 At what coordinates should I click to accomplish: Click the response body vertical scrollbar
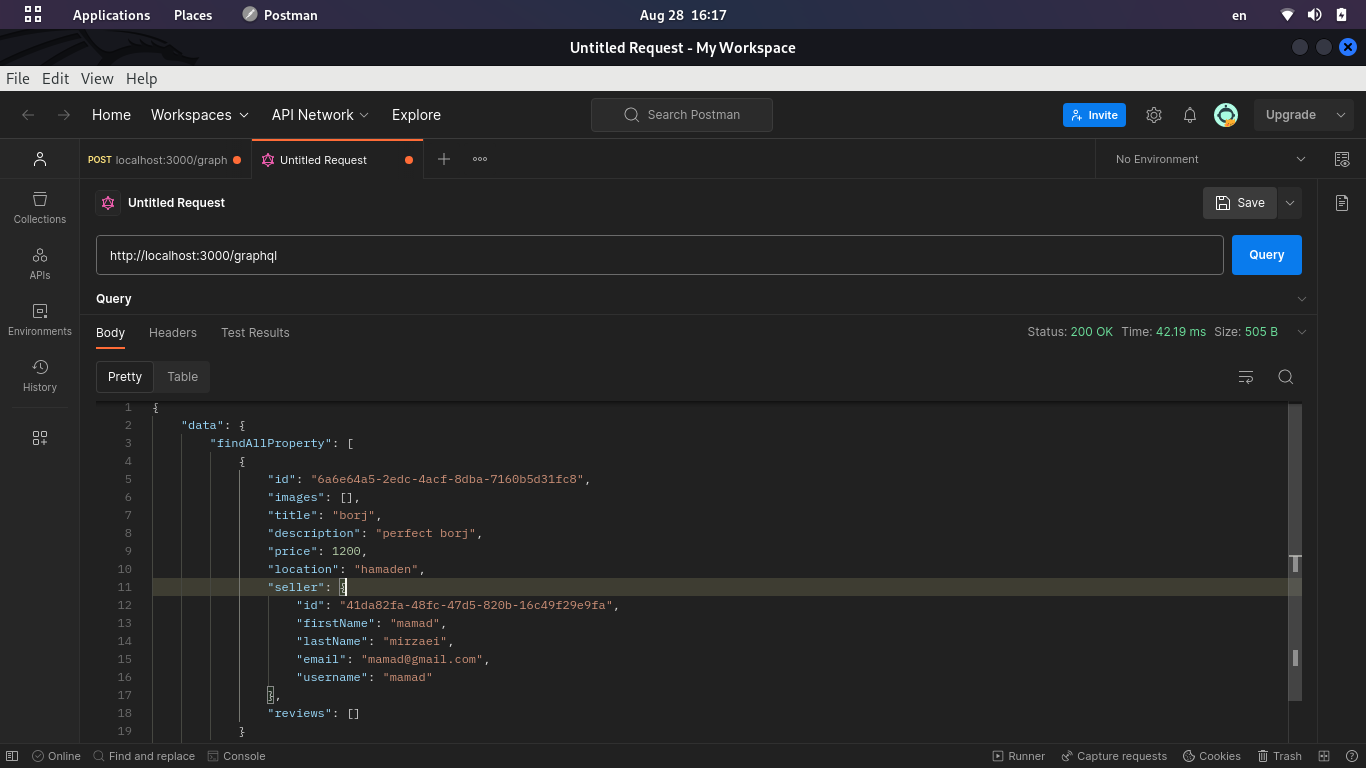point(1295,552)
